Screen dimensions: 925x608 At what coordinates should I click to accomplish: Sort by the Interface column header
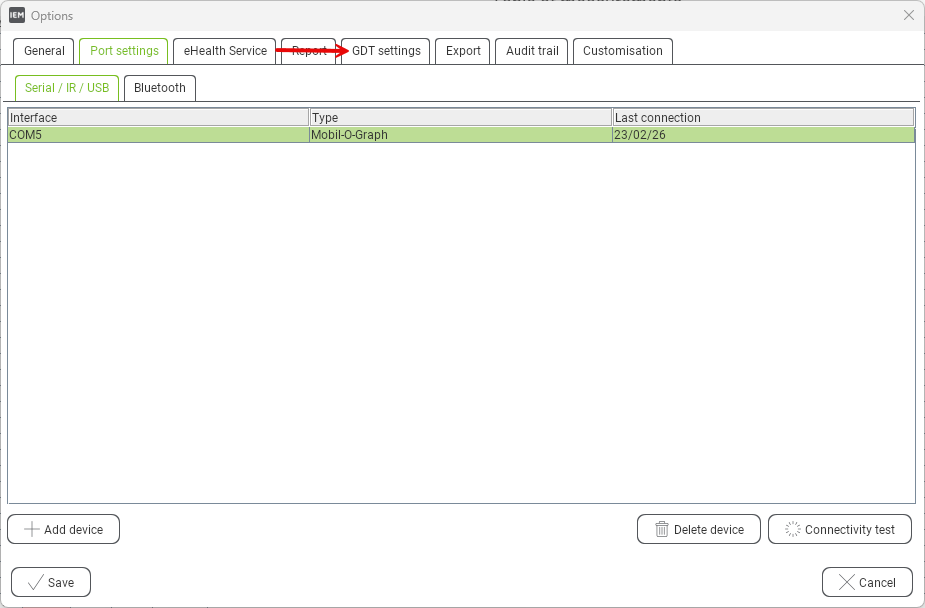point(158,117)
